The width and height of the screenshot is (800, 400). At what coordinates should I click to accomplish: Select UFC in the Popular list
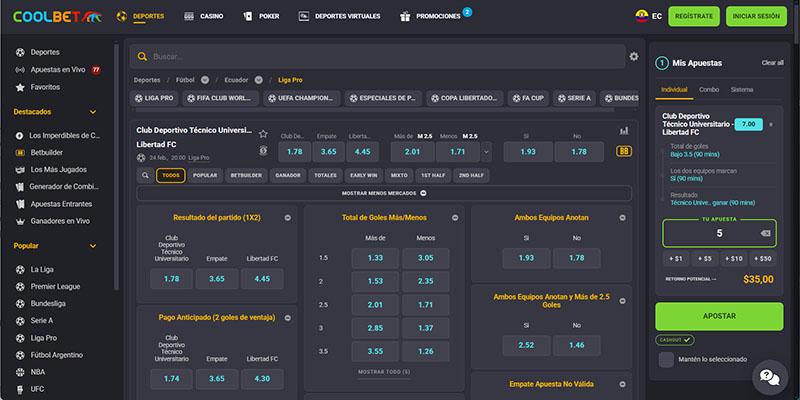(30, 389)
